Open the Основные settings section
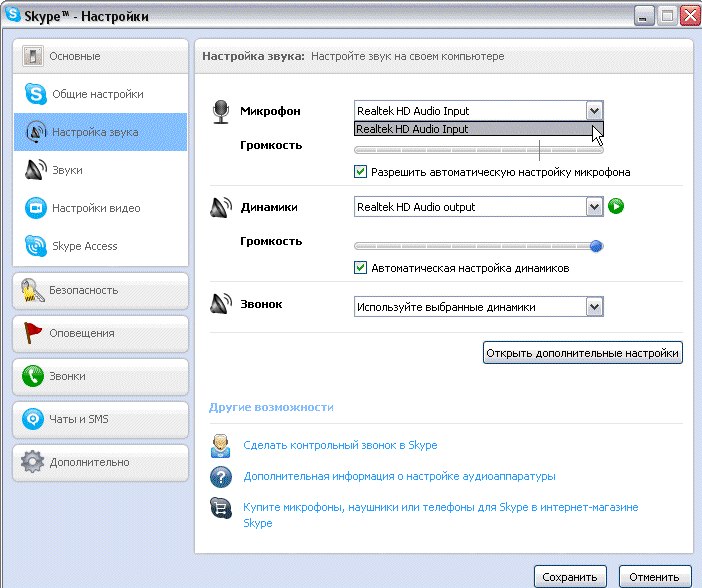The image size is (702, 588). [101, 56]
